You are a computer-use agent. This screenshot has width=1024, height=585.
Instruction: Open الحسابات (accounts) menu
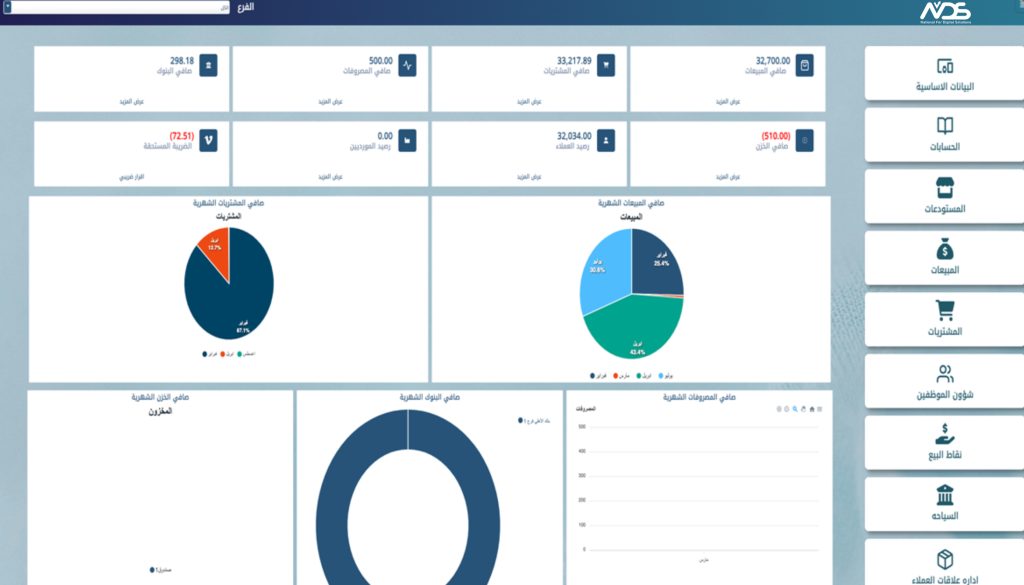click(944, 134)
